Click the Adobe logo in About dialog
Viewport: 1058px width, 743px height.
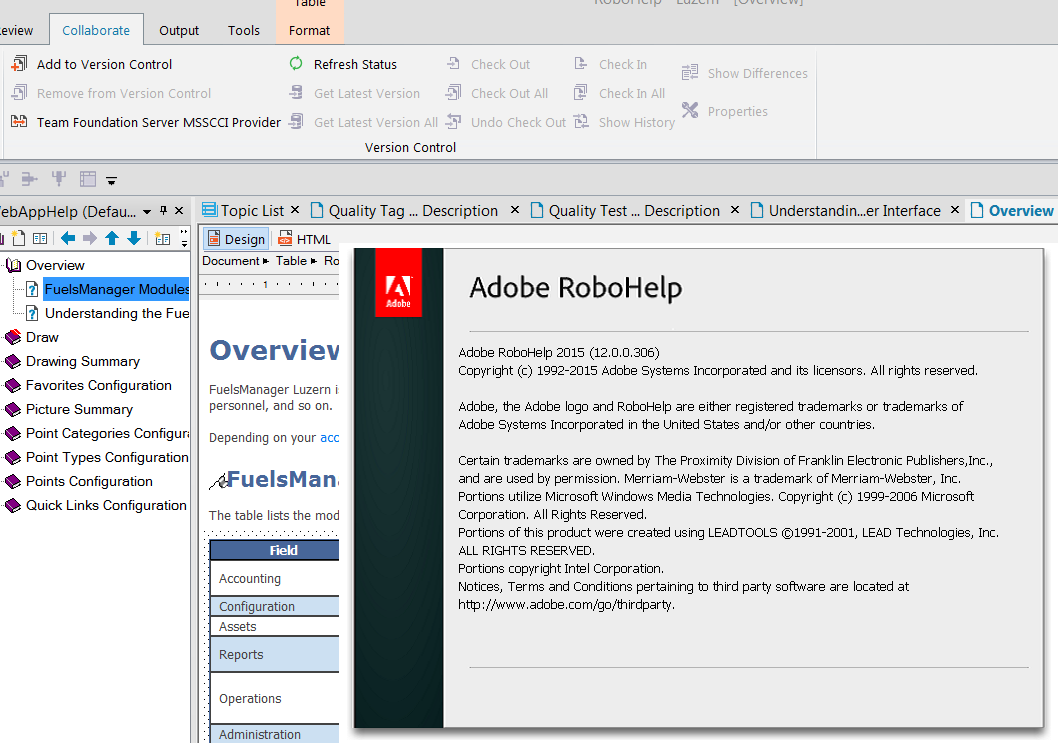[398, 283]
